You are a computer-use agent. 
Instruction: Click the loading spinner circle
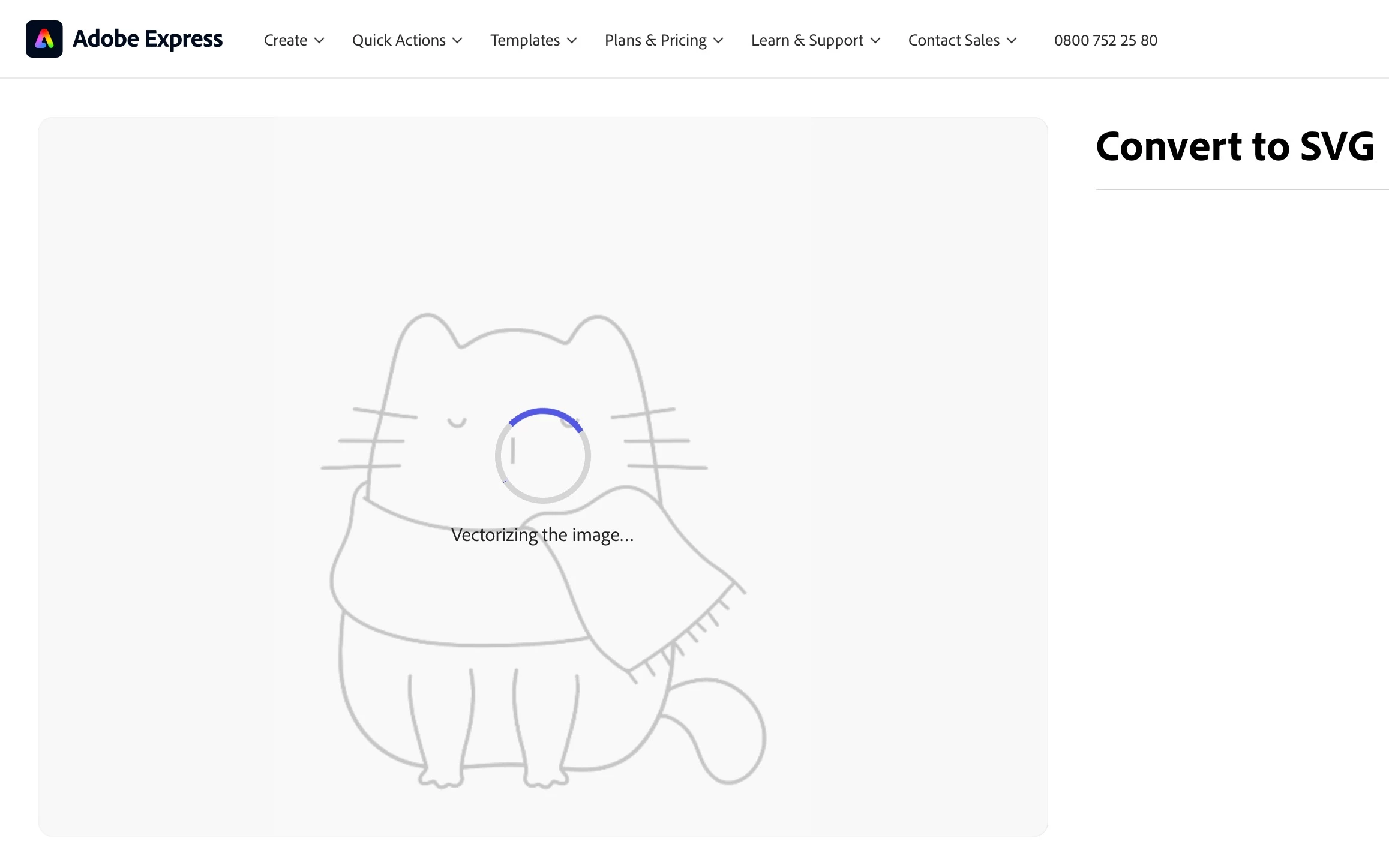542,456
